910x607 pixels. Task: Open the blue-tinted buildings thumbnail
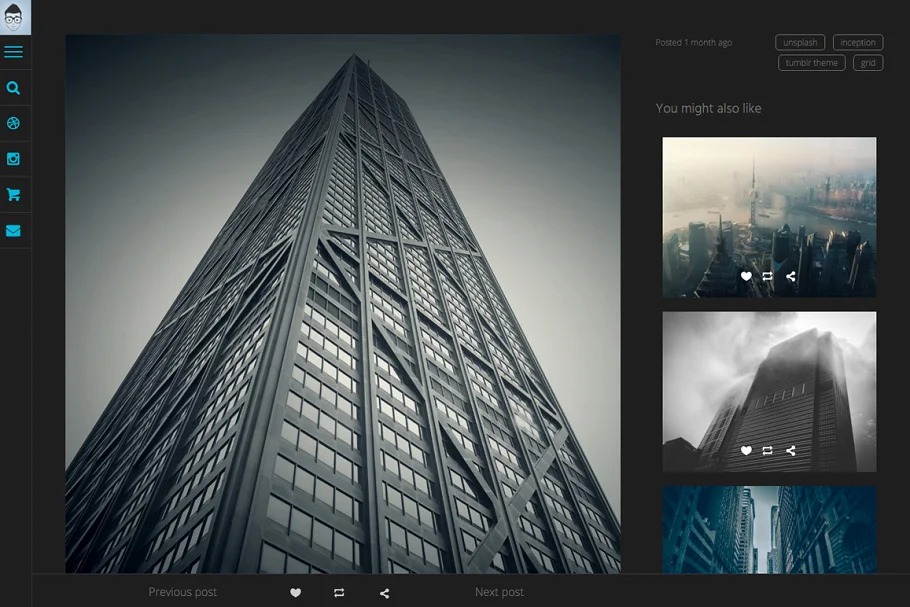[x=769, y=529]
